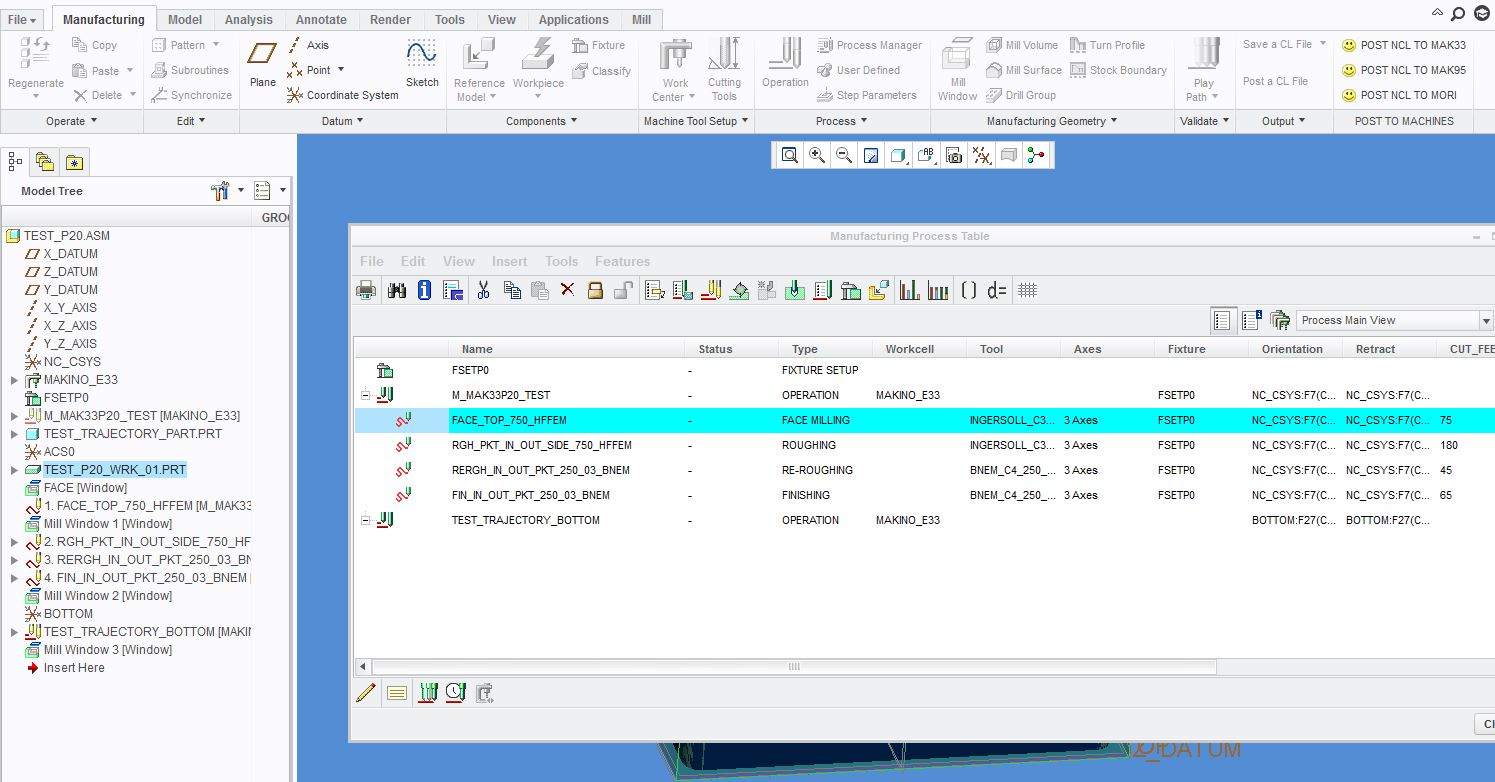Click the red X delete icon
1495x782 pixels.
(567, 290)
